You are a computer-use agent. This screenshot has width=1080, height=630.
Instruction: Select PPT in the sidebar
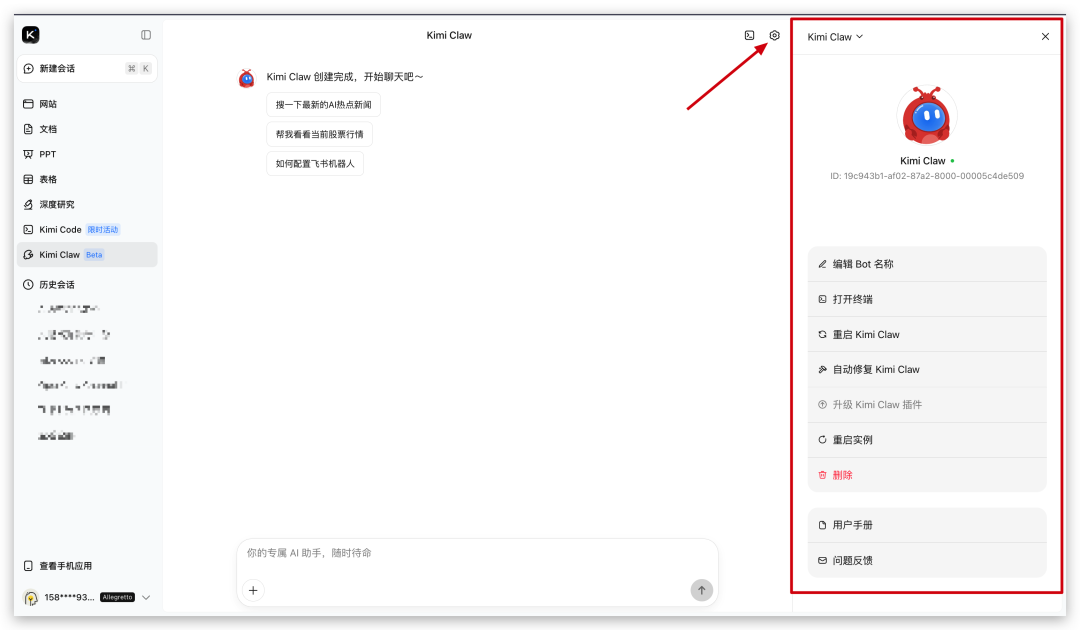click(x=47, y=154)
